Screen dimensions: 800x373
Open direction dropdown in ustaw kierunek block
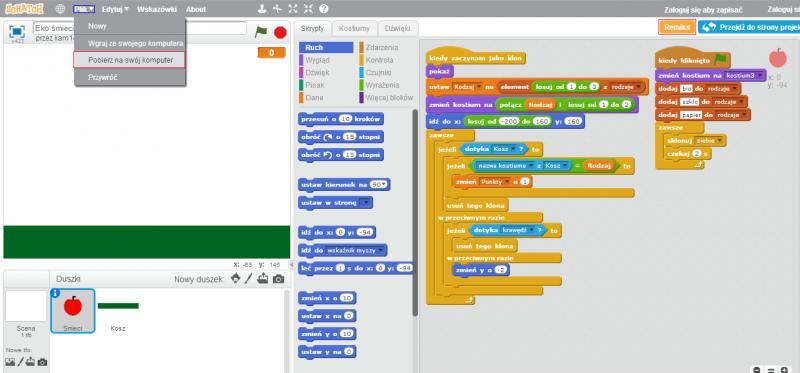pyautogui.click(x=384, y=185)
